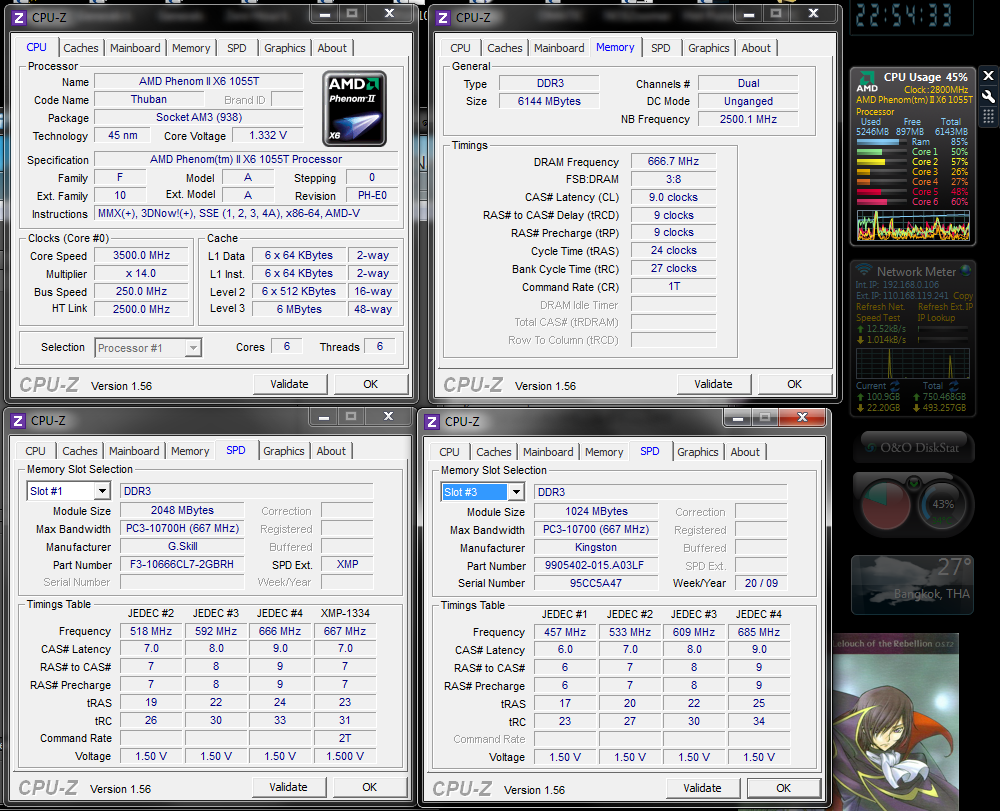Image resolution: width=1000 pixels, height=811 pixels.
Task: Click Validate in the Slot #3 SPD window
Action: point(702,789)
